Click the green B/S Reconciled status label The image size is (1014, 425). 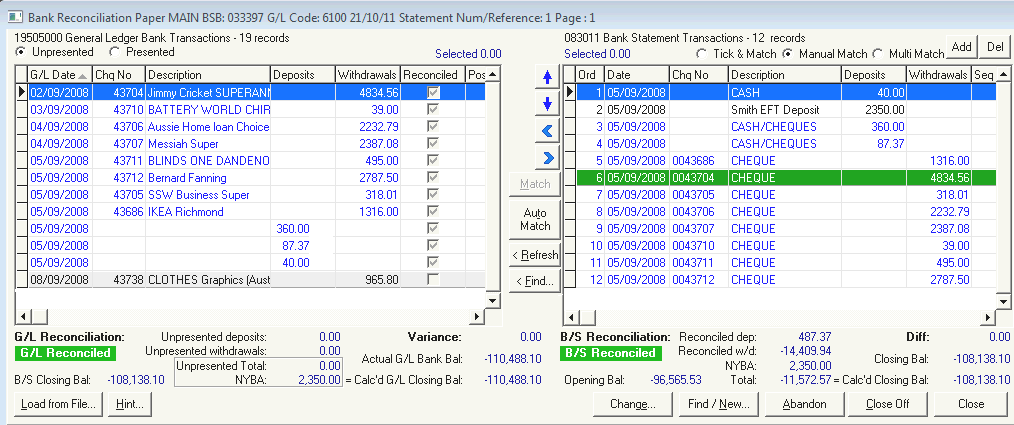[608, 353]
